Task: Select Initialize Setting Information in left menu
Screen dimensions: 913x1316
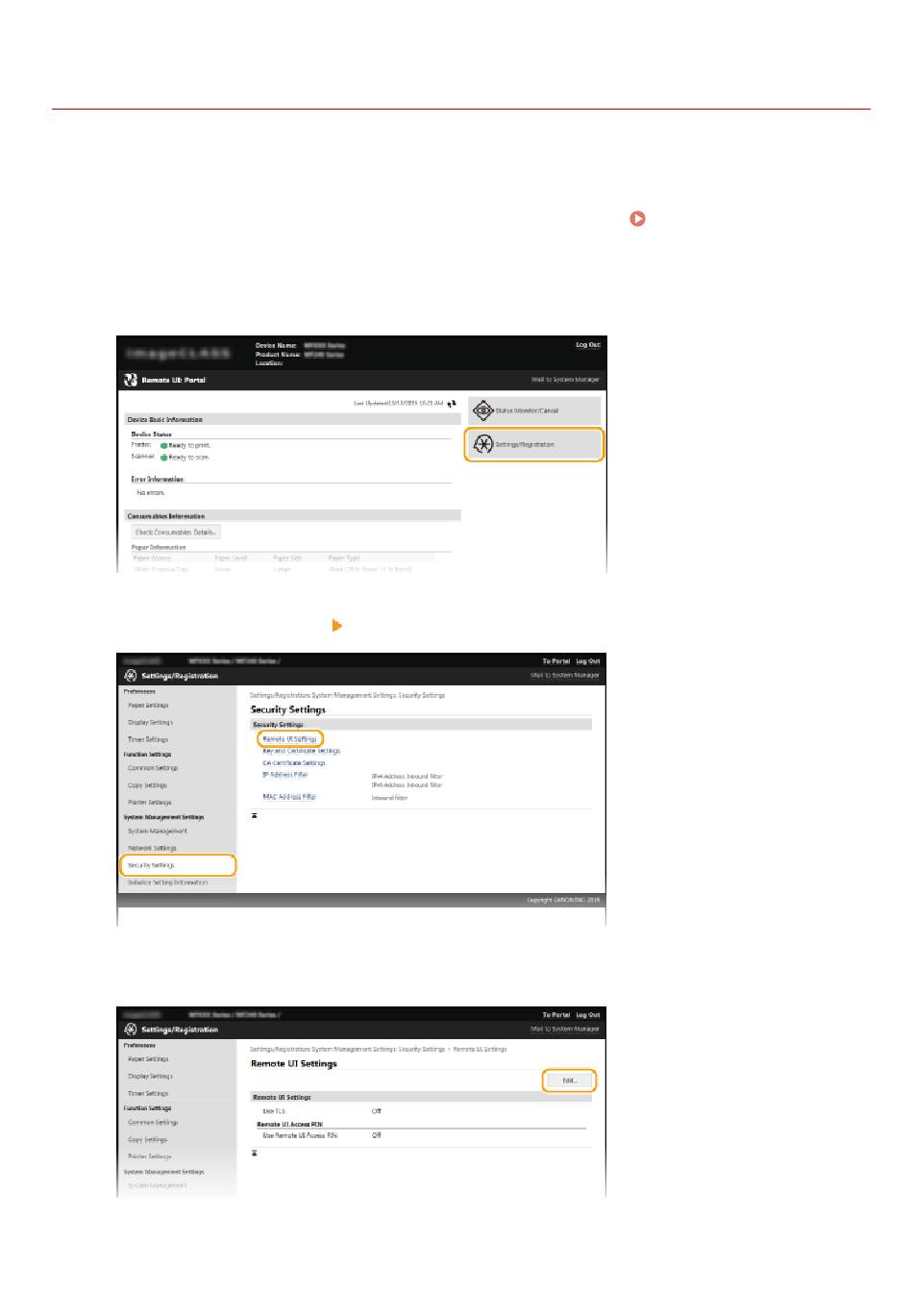Action: tap(167, 882)
